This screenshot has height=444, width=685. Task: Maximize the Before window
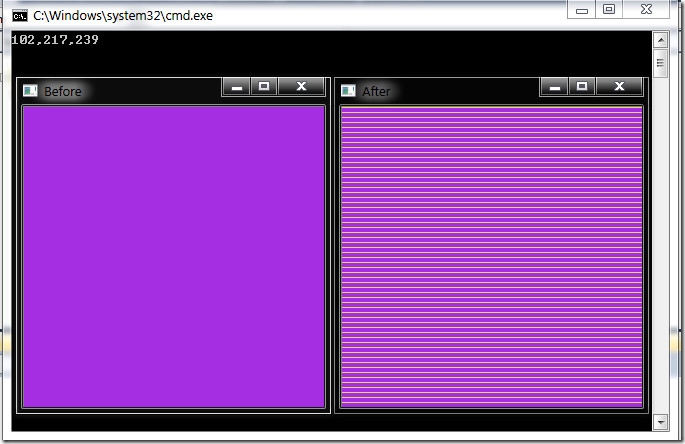[x=264, y=87]
